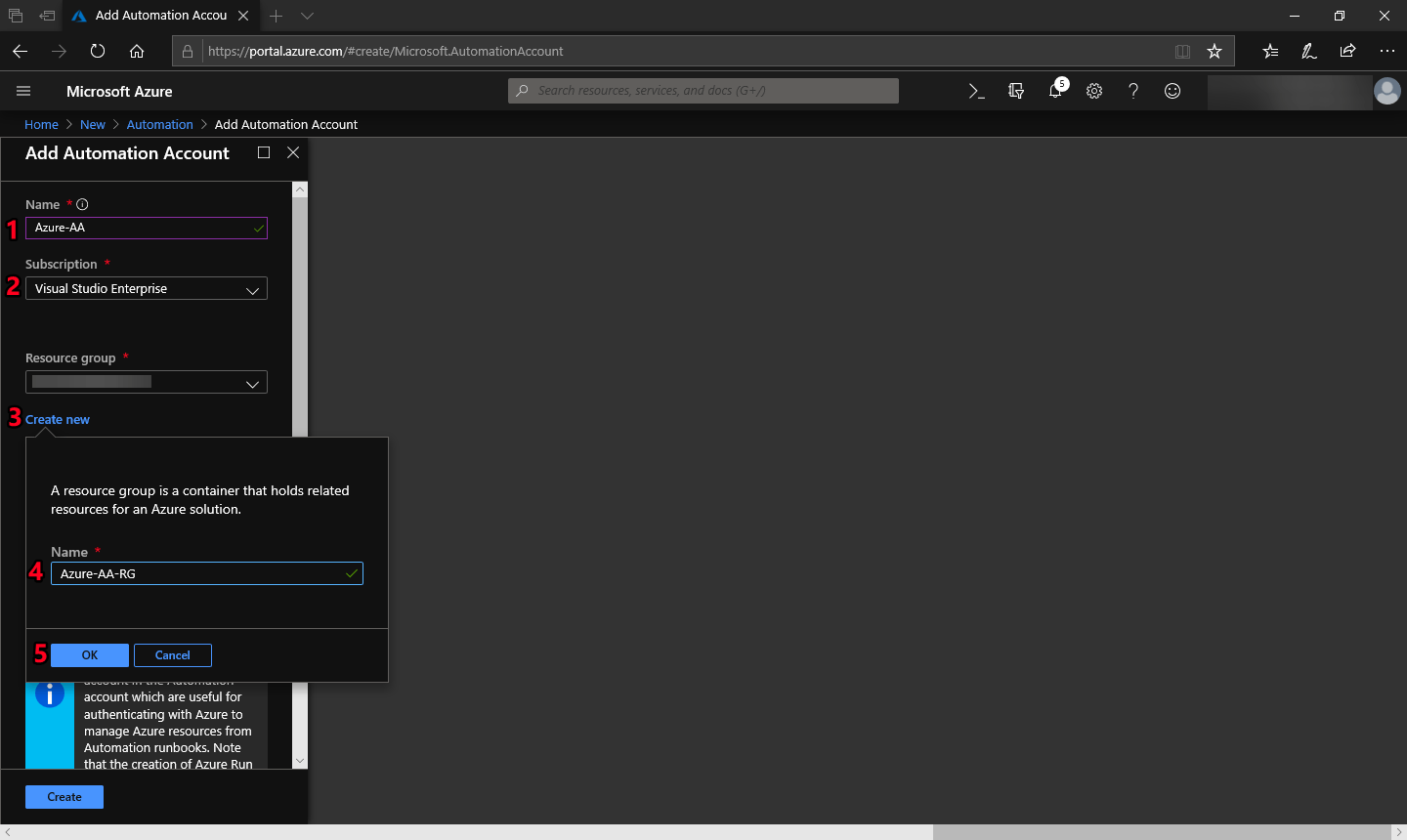Click the info icon next to Name
Image resolution: width=1407 pixels, height=840 pixels.
point(82,204)
